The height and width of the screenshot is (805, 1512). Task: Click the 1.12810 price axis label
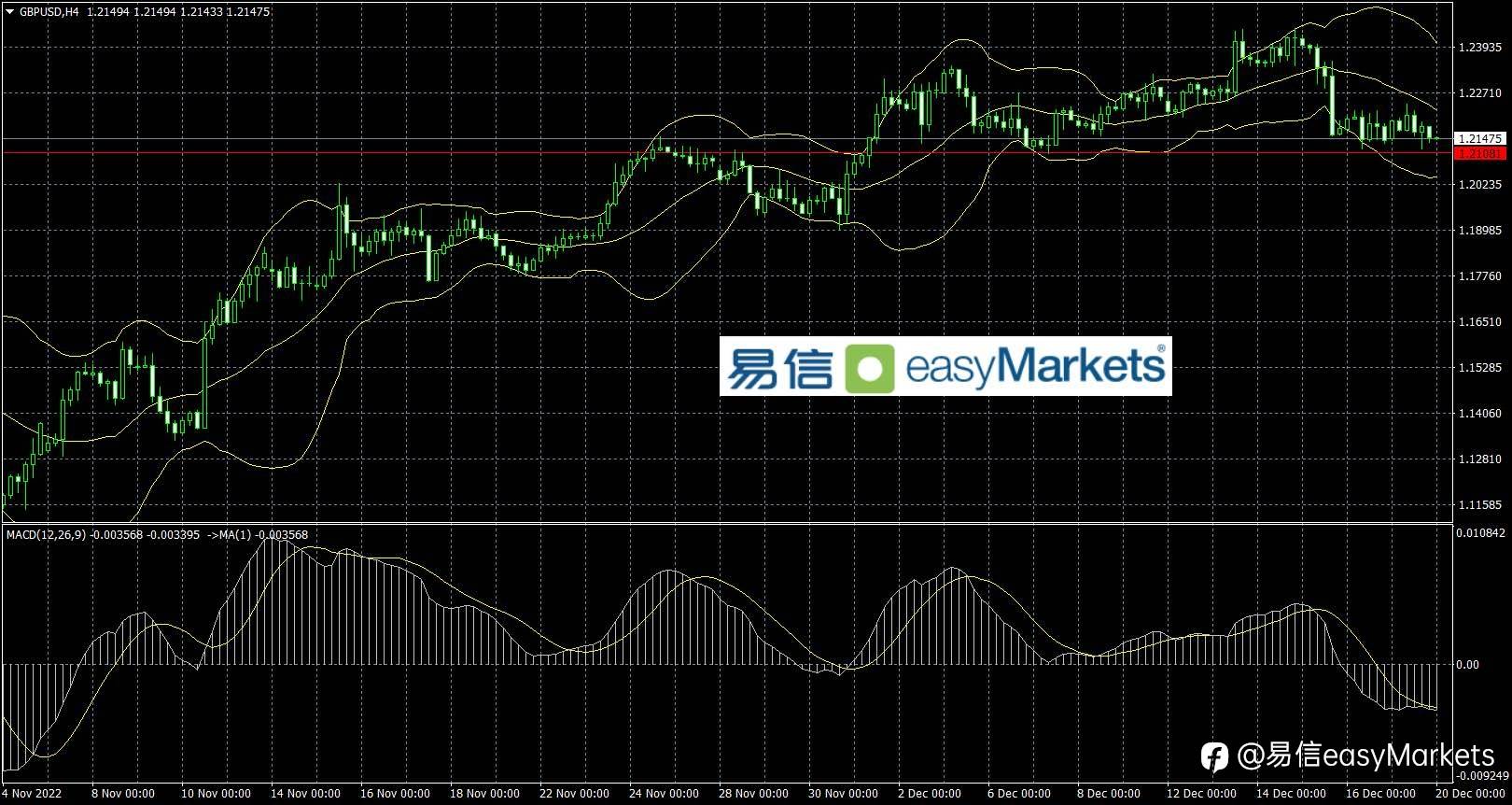click(x=1479, y=459)
